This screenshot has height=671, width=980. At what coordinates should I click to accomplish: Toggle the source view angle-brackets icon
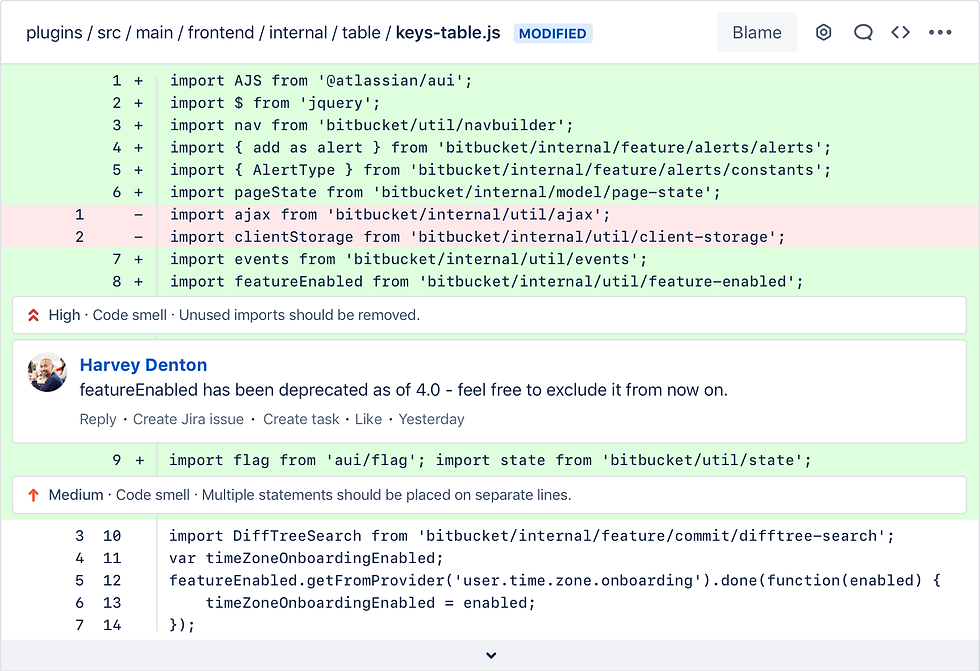(x=901, y=32)
